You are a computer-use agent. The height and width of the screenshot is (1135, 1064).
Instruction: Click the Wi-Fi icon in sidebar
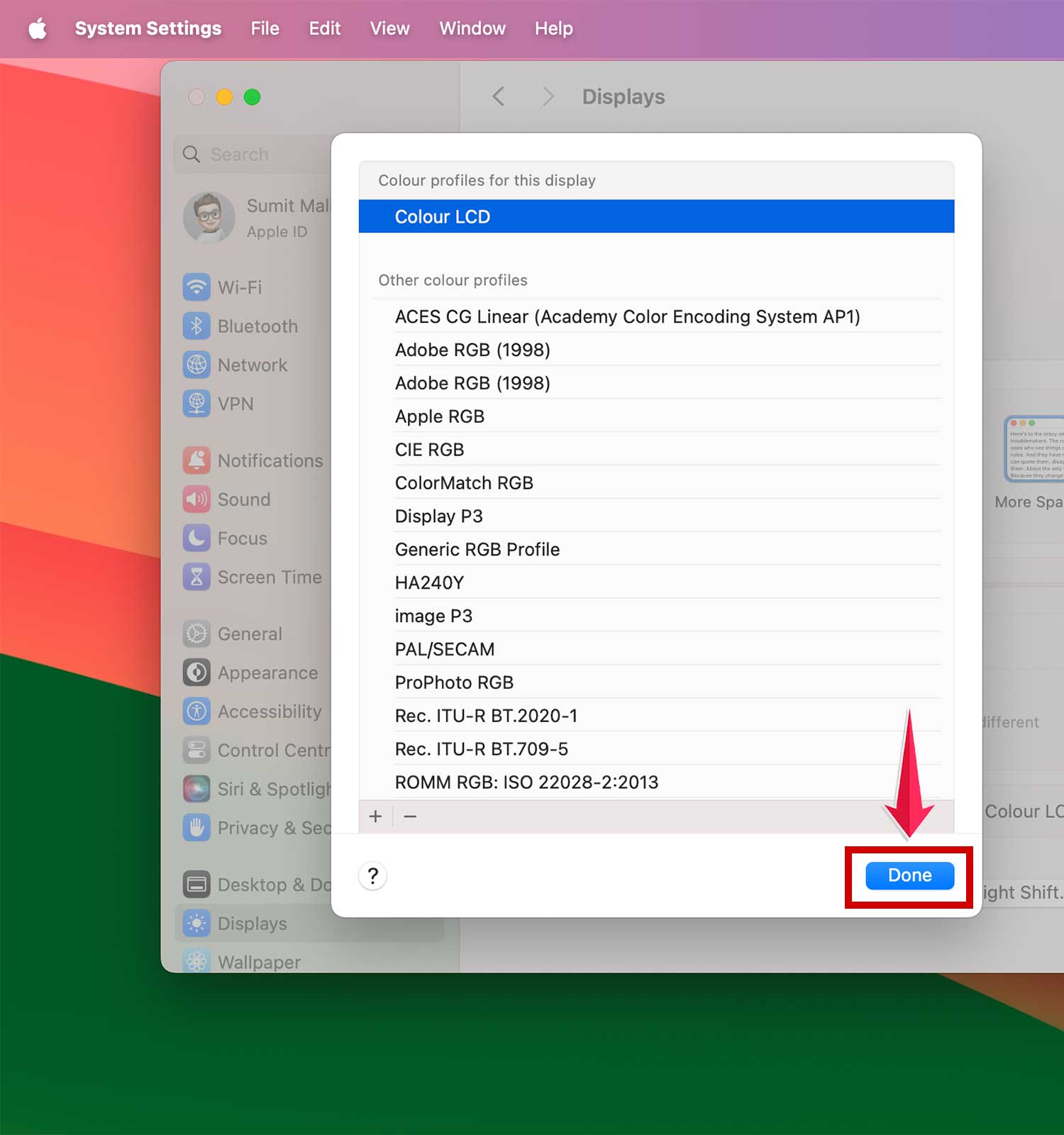click(x=196, y=287)
